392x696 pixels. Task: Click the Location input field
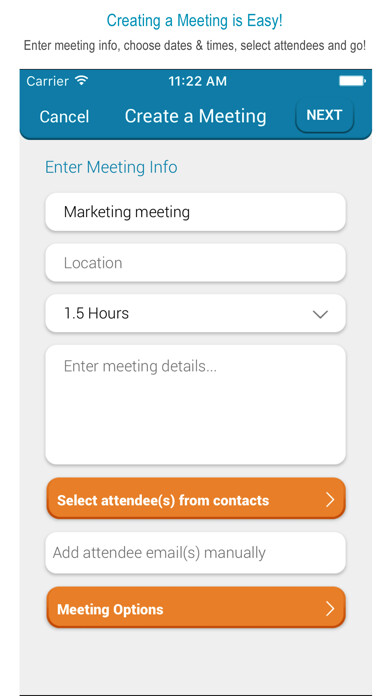click(195, 263)
